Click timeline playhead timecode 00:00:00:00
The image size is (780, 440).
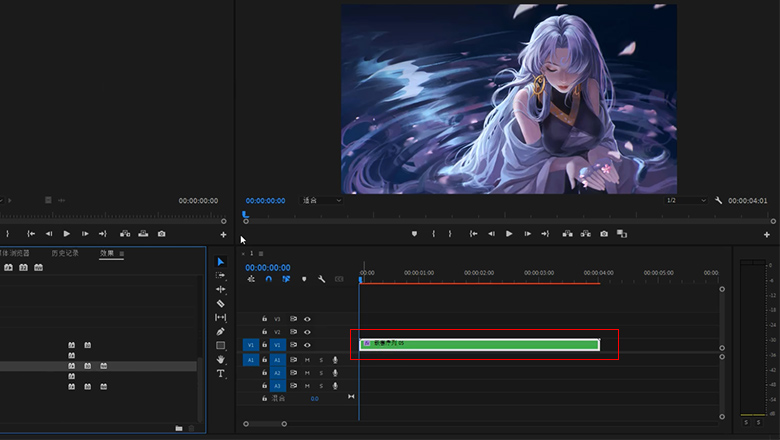click(x=268, y=267)
